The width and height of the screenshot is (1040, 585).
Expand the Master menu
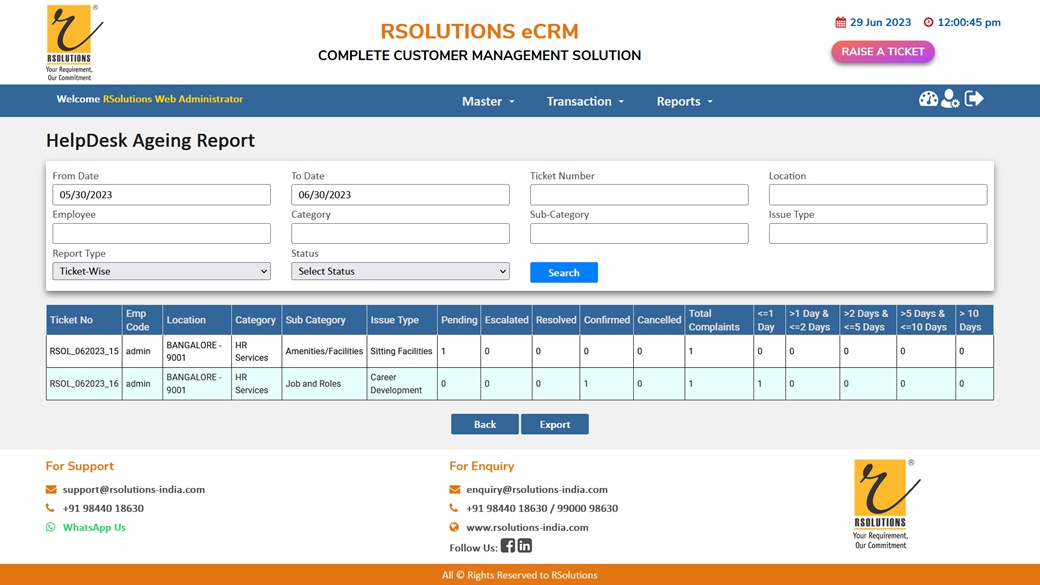point(488,101)
